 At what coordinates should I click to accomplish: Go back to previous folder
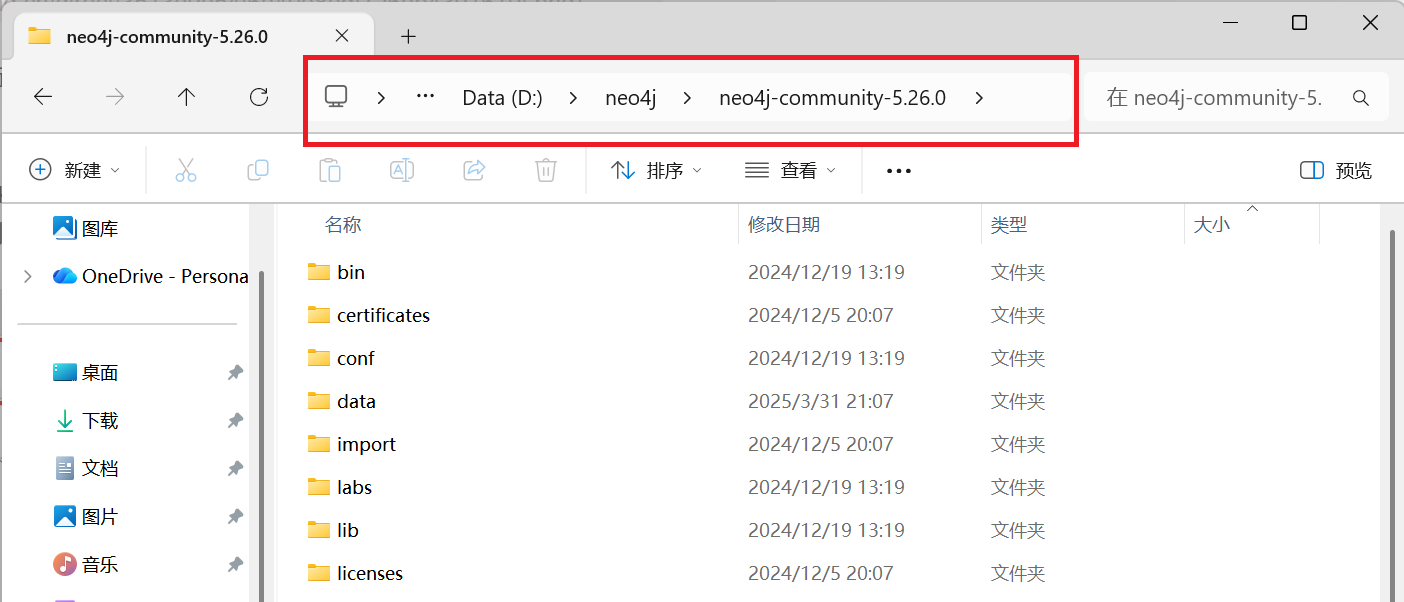pos(43,97)
